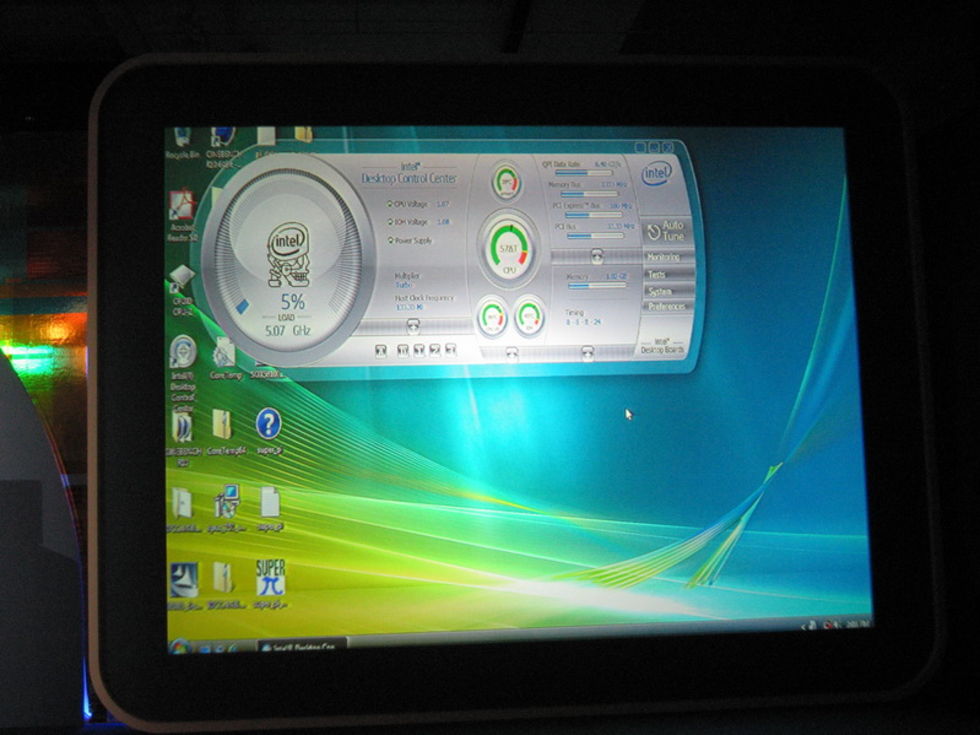Select the first profile button below dial
This screenshot has width=980, height=735.
tap(381, 351)
